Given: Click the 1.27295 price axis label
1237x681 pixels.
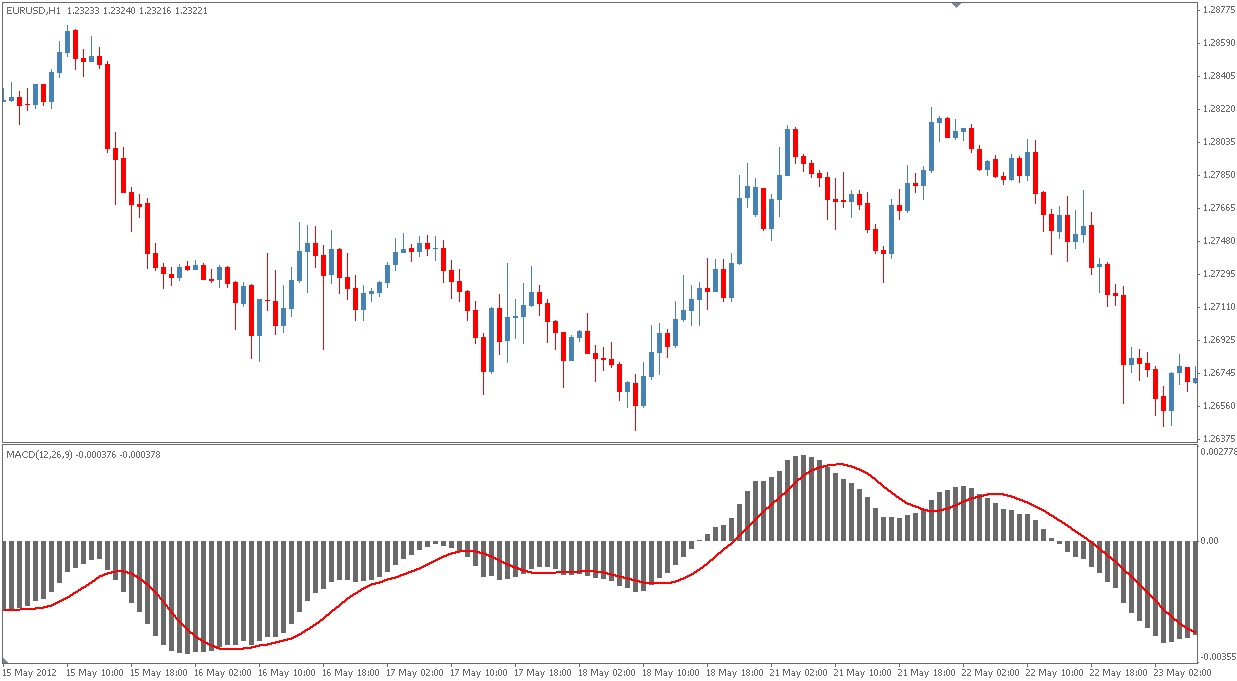Looking at the screenshot, I should pos(1218,274).
